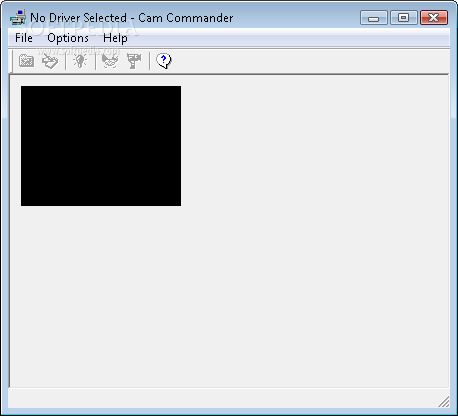Click the mask icon in toolbar
The height and width of the screenshot is (416, 458).
(110, 61)
